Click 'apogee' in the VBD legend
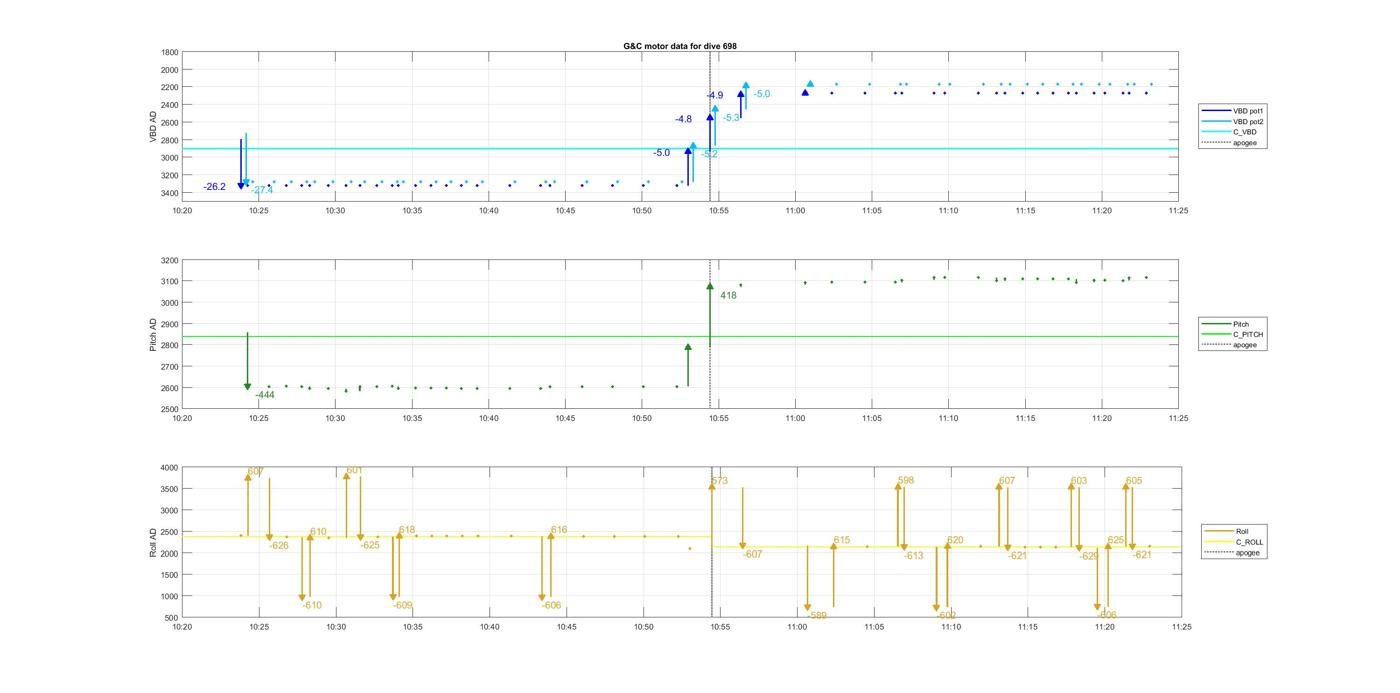Image resolution: width=1400 pixels, height=693 pixels. click(x=1244, y=142)
